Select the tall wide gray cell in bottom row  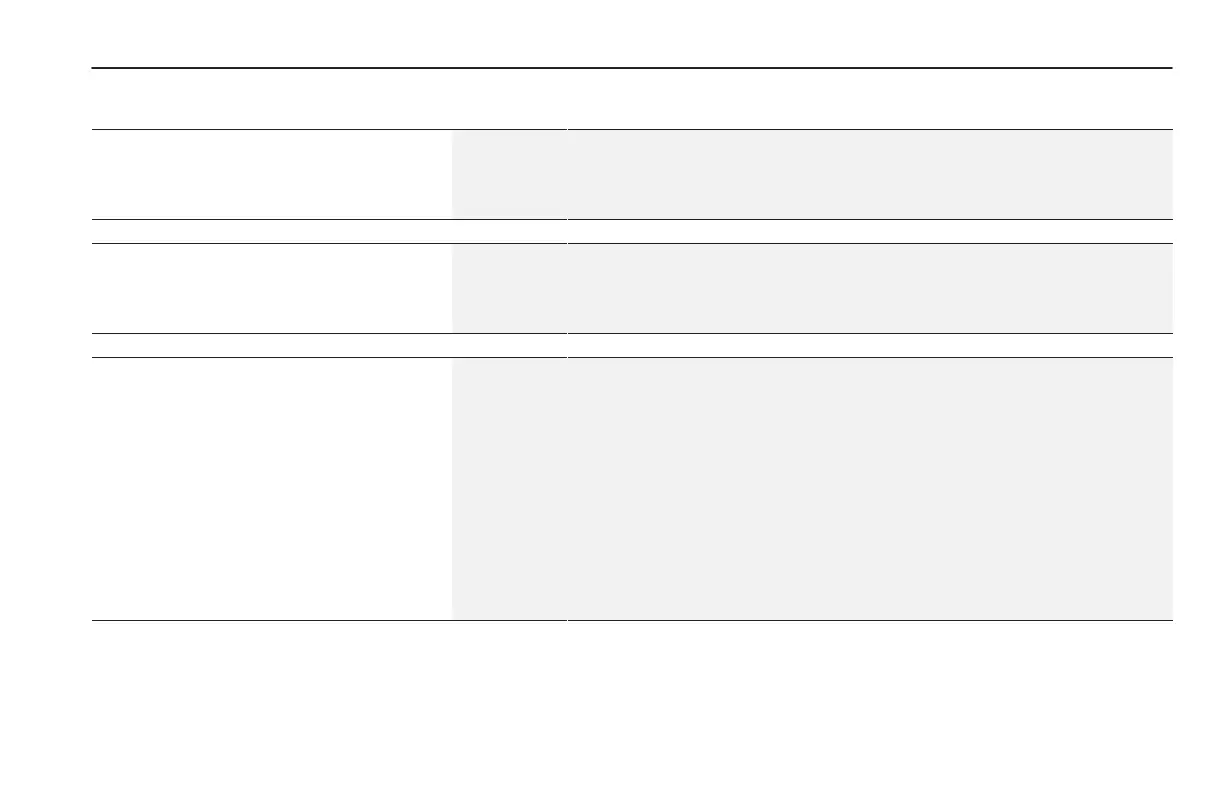pos(869,489)
